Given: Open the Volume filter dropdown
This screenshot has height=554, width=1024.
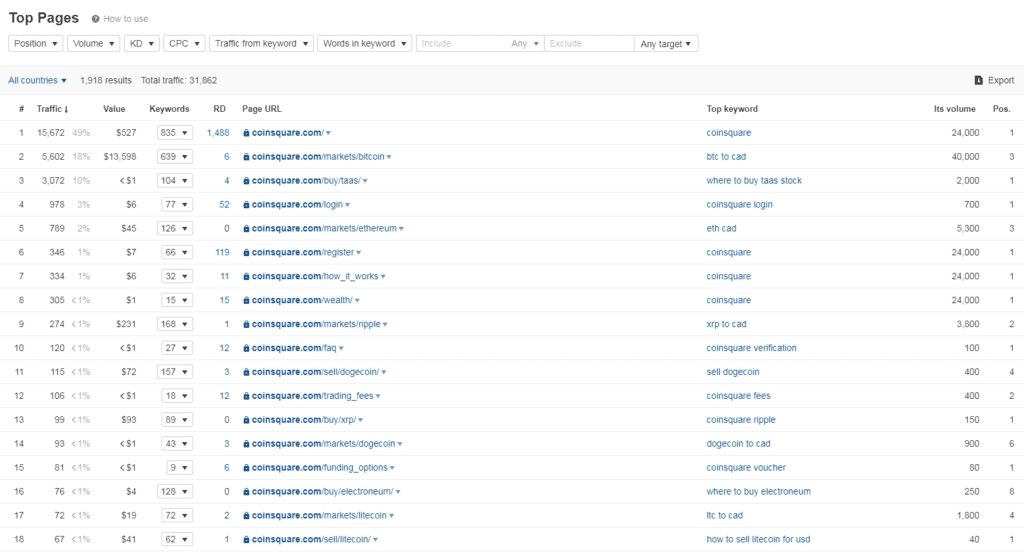Looking at the screenshot, I should [x=93, y=44].
